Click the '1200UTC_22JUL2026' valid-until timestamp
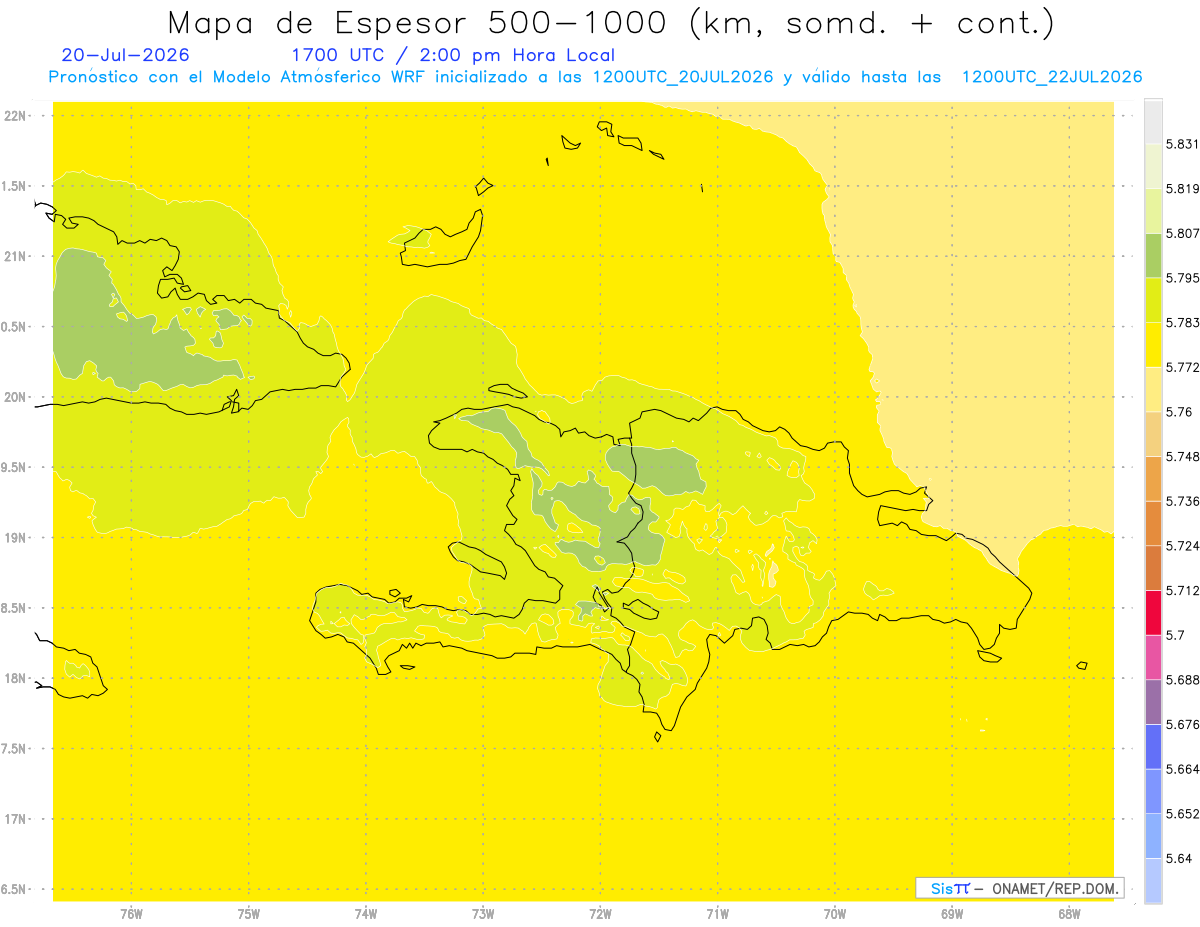 click(x=1052, y=77)
